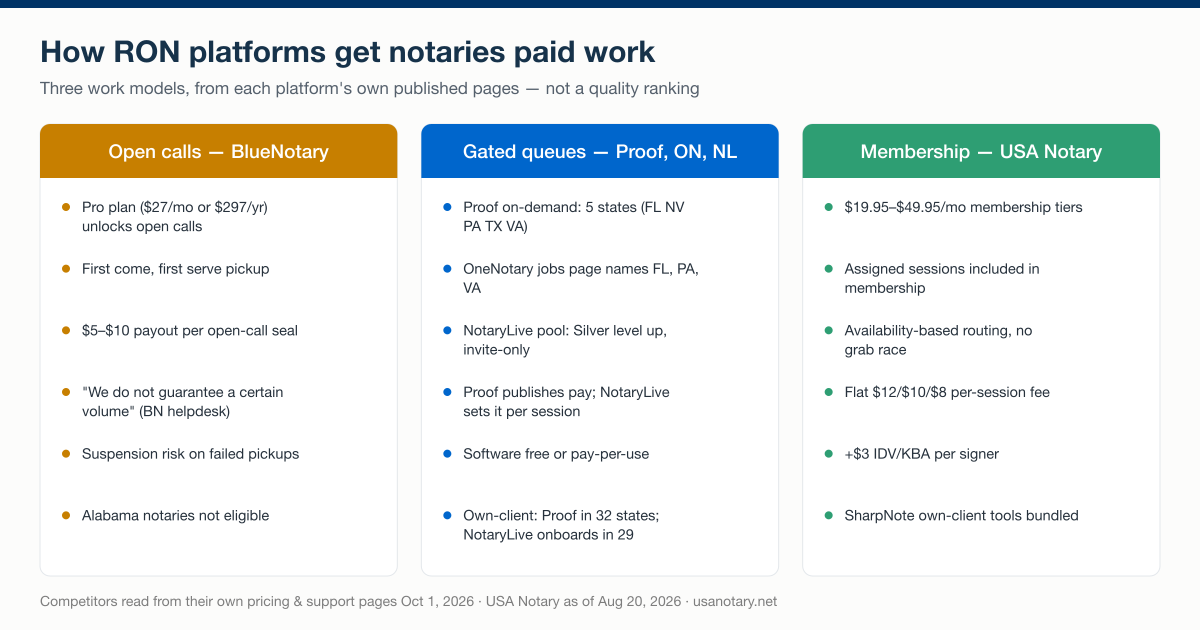Click the 'We do not guarantee a certain volume' quote
Viewport: 1200px width, 630px height.
tap(183, 402)
